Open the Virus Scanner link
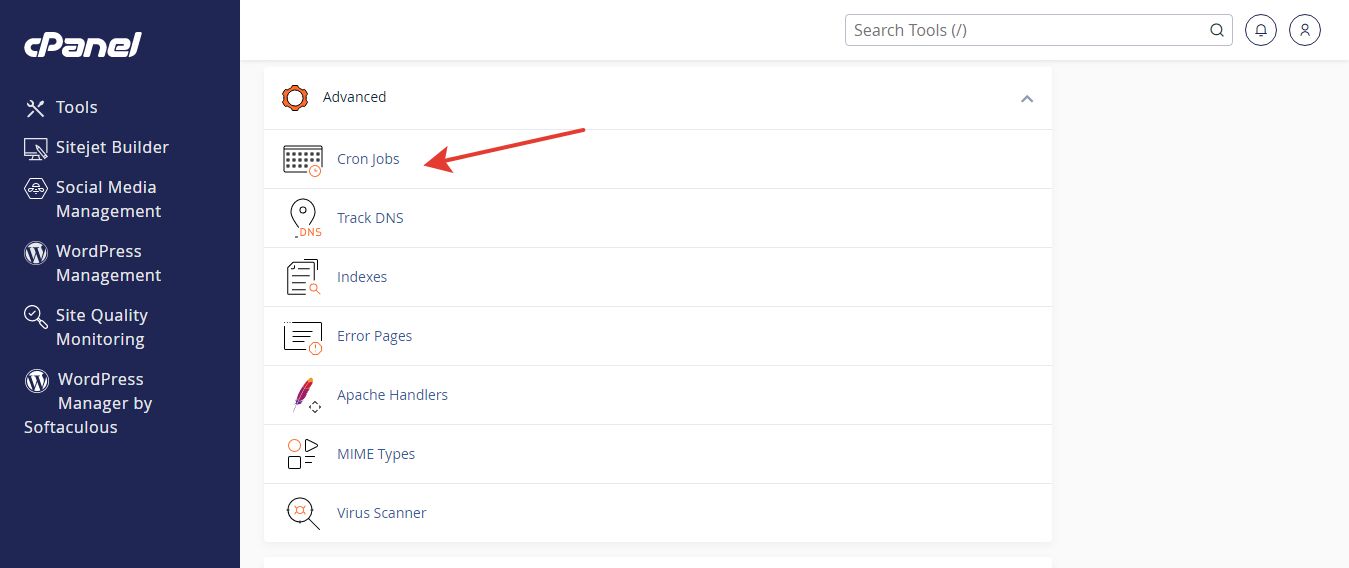This screenshot has height=568, width=1349. tap(382, 513)
